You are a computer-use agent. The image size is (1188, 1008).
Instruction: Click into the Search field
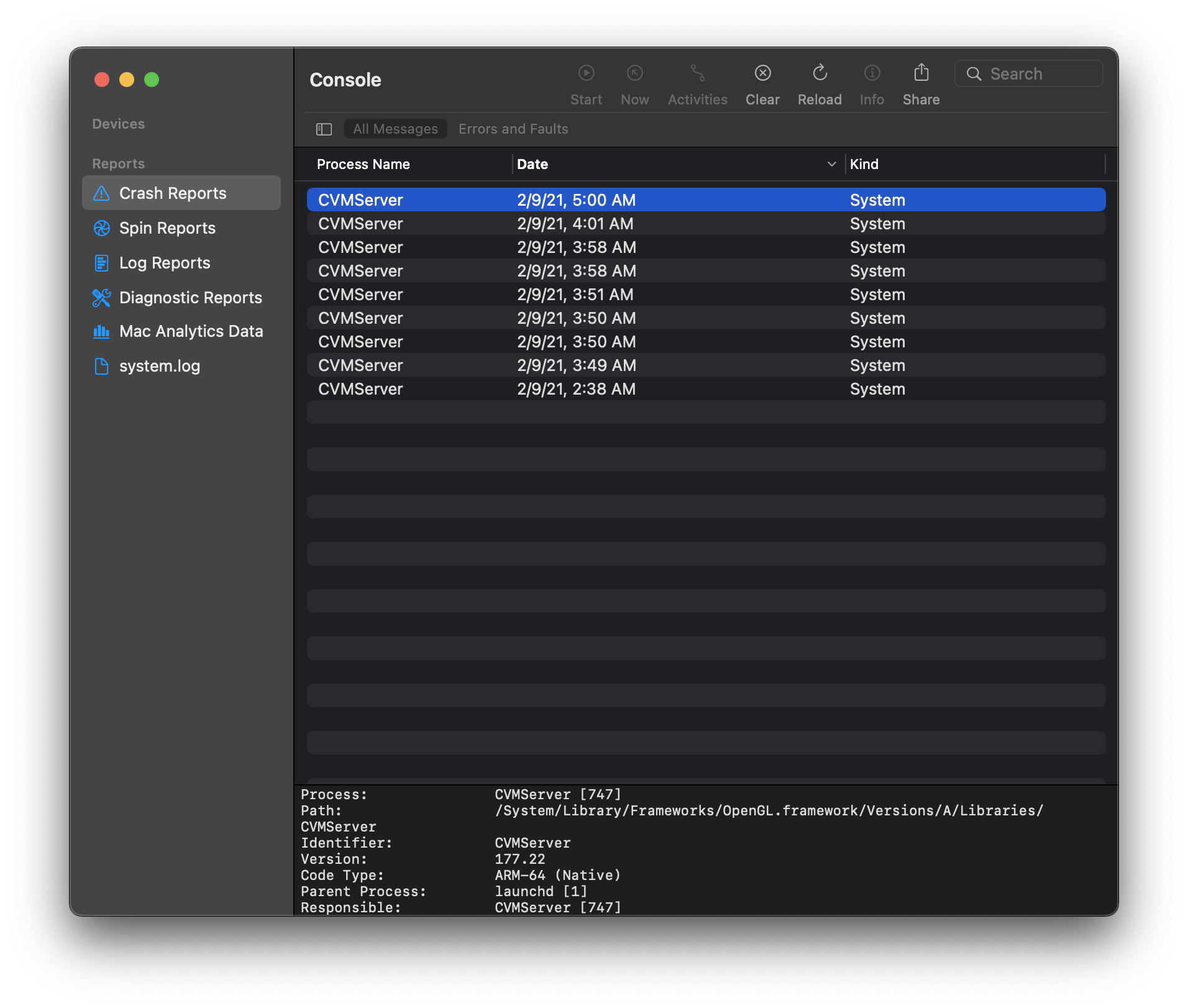point(1029,74)
